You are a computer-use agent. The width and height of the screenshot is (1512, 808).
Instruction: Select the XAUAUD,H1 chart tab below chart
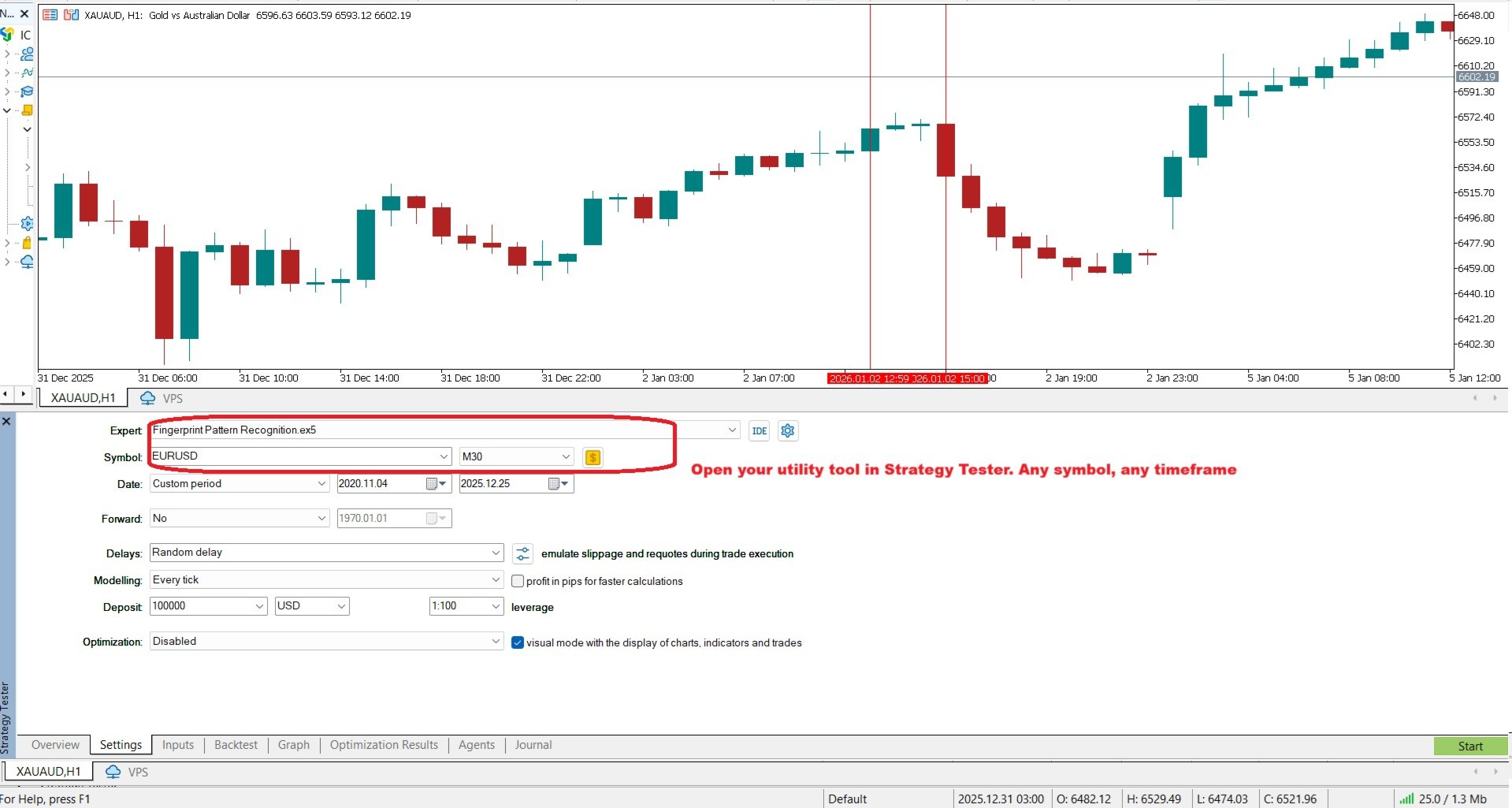pos(83,398)
